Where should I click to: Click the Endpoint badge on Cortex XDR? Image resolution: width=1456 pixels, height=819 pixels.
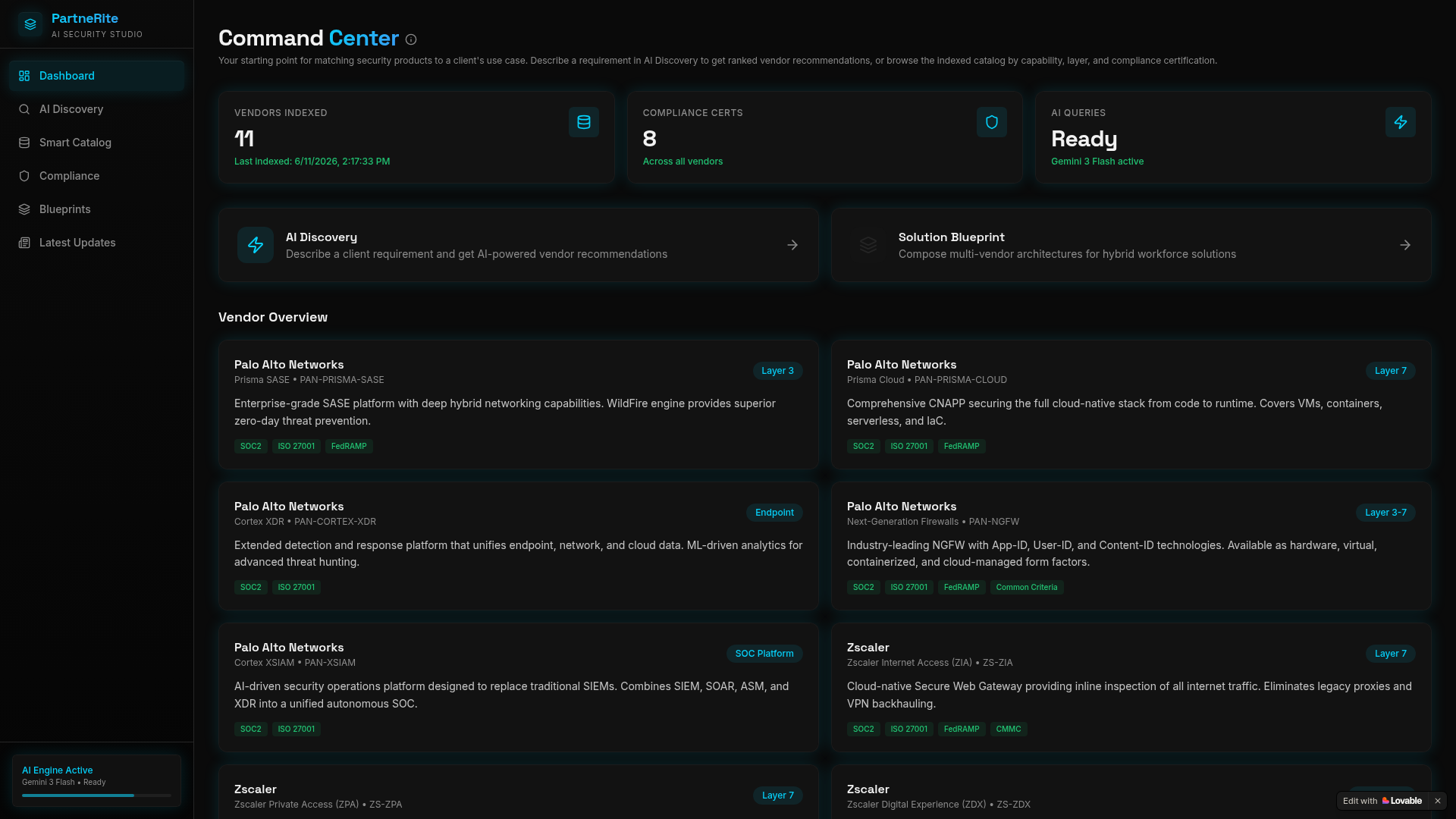coord(774,513)
